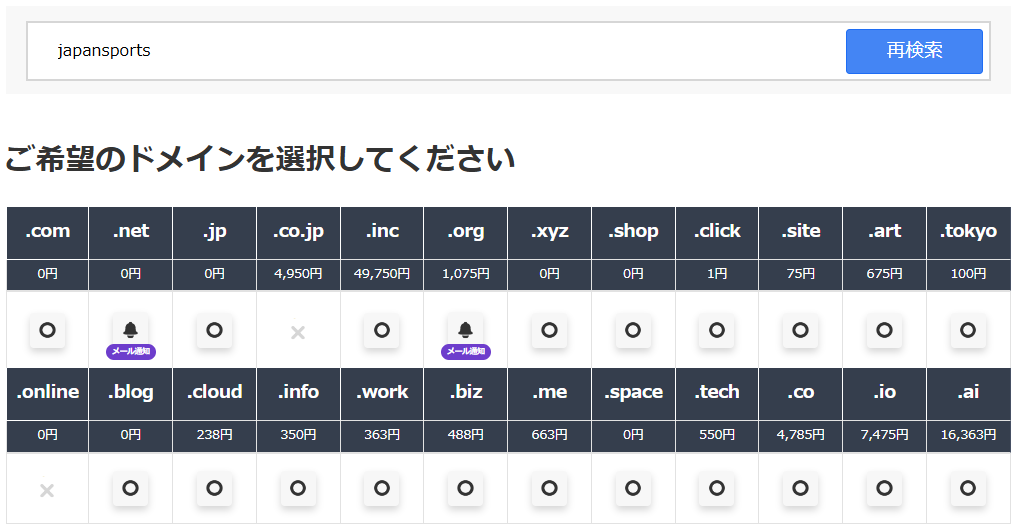Screen dimensions: 1017x529
Task: Click the 再検索 search button
Action: [x=913, y=51]
